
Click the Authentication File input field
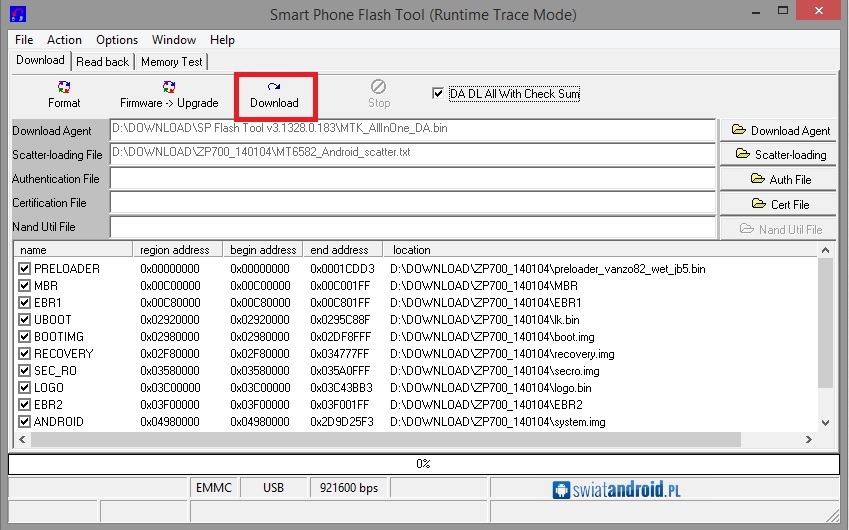[x=412, y=179]
